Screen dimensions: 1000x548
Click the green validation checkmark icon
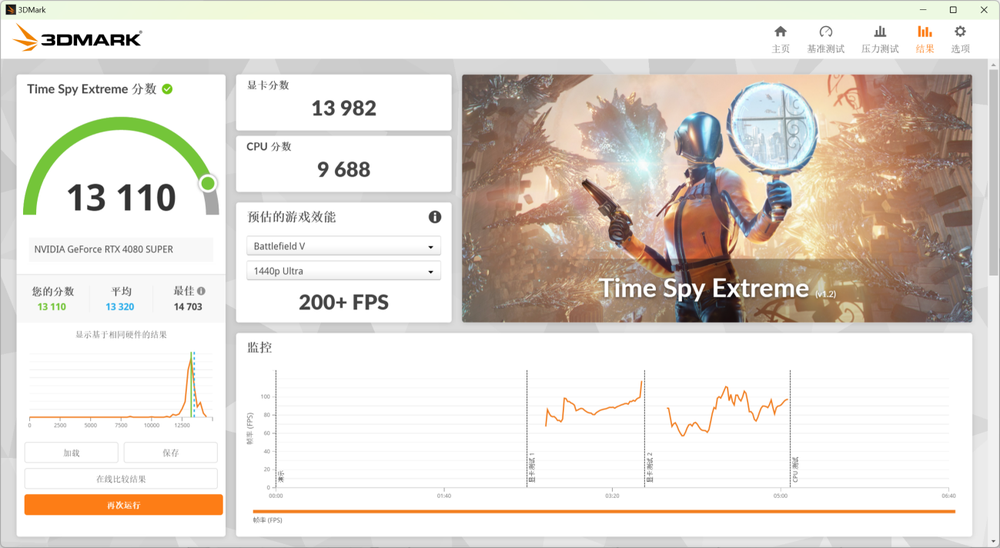(x=167, y=89)
